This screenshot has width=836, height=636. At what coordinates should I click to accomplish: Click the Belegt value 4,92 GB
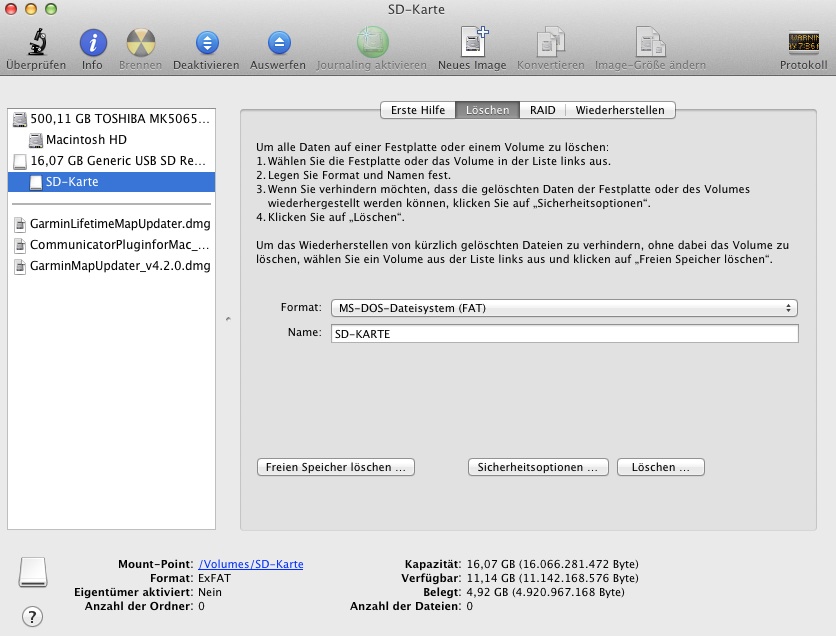pyautogui.click(x=545, y=592)
